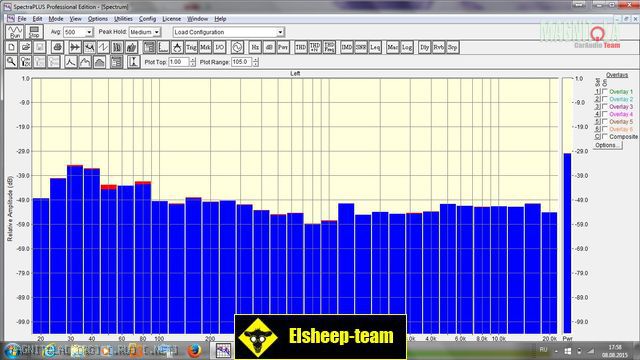Open the Trig trigger settings icon
Viewport: 640px width, 360px height.
coord(191,47)
